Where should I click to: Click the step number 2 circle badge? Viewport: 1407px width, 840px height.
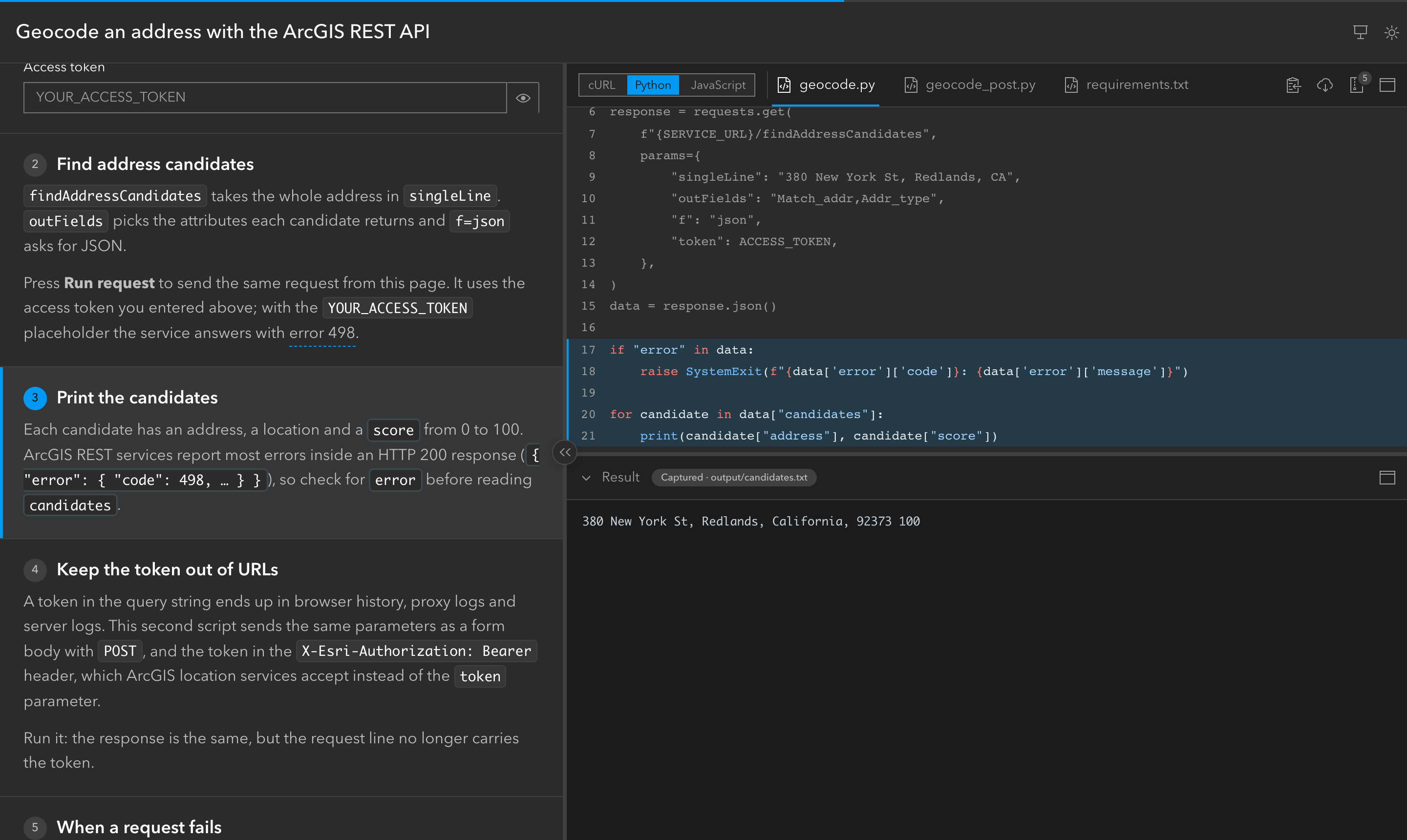[x=35, y=164]
